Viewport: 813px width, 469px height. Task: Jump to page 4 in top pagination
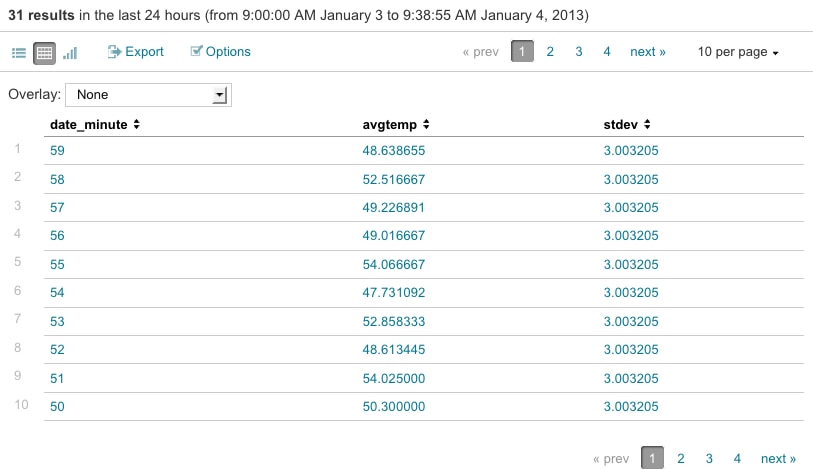click(x=606, y=51)
